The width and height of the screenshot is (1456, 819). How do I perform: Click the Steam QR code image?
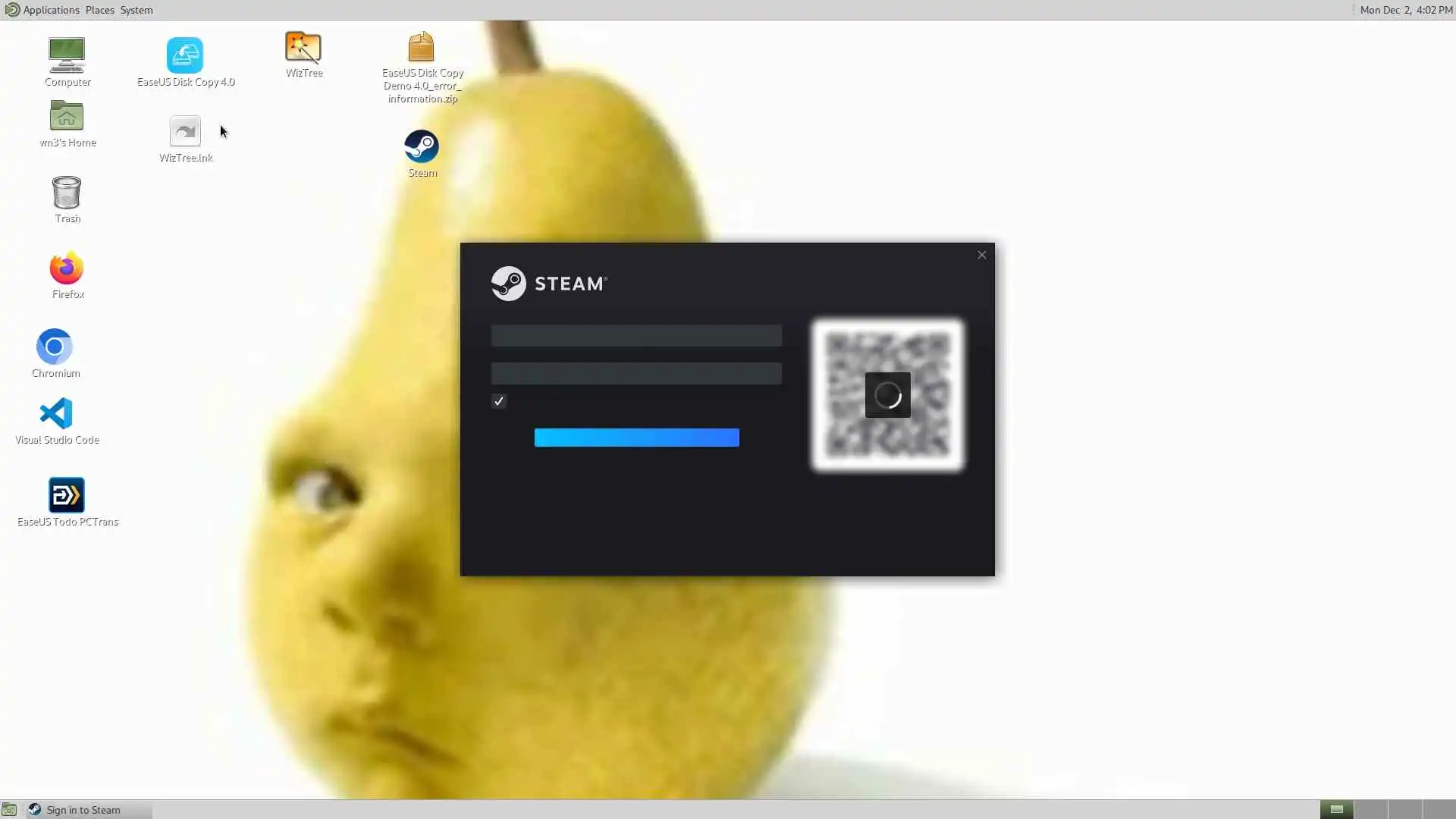point(887,395)
